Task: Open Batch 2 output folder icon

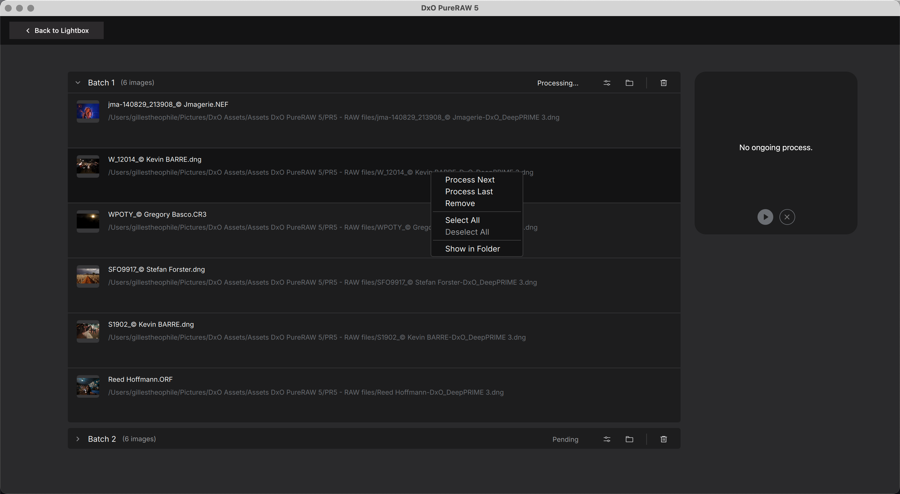Action: [x=629, y=439]
